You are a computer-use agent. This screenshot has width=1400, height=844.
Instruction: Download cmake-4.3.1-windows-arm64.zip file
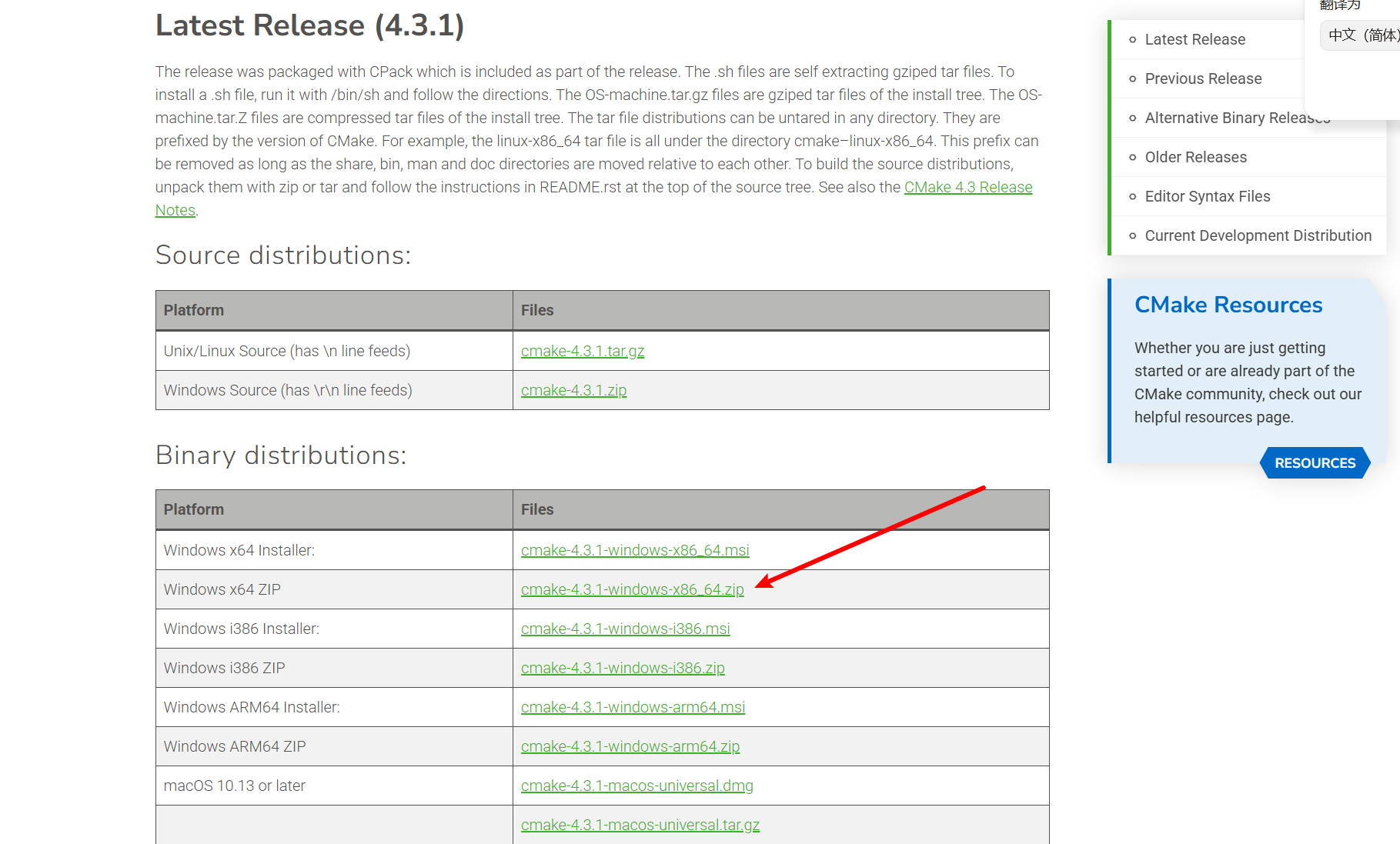pyautogui.click(x=630, y=746)
